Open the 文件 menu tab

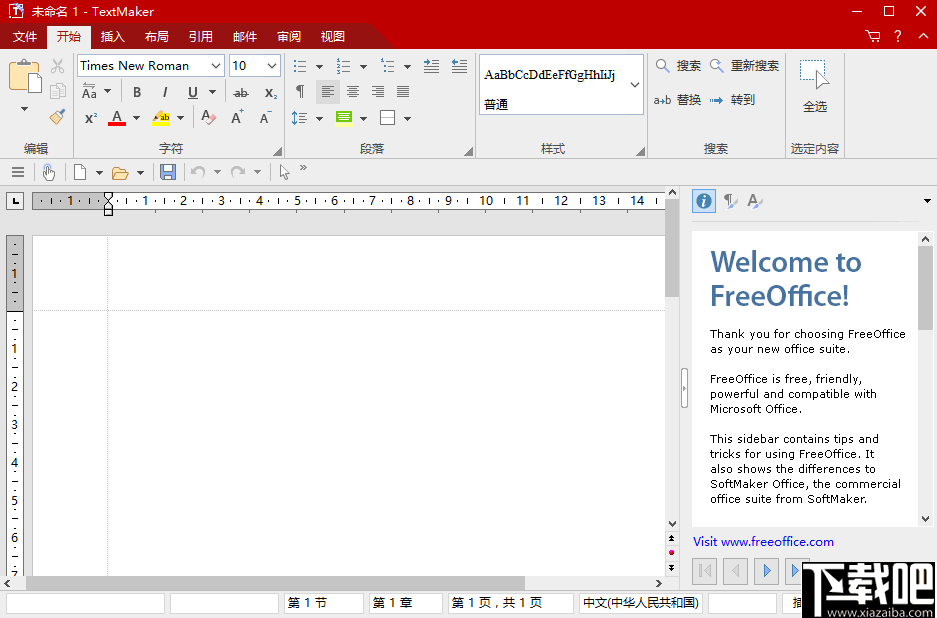(24, 36)
